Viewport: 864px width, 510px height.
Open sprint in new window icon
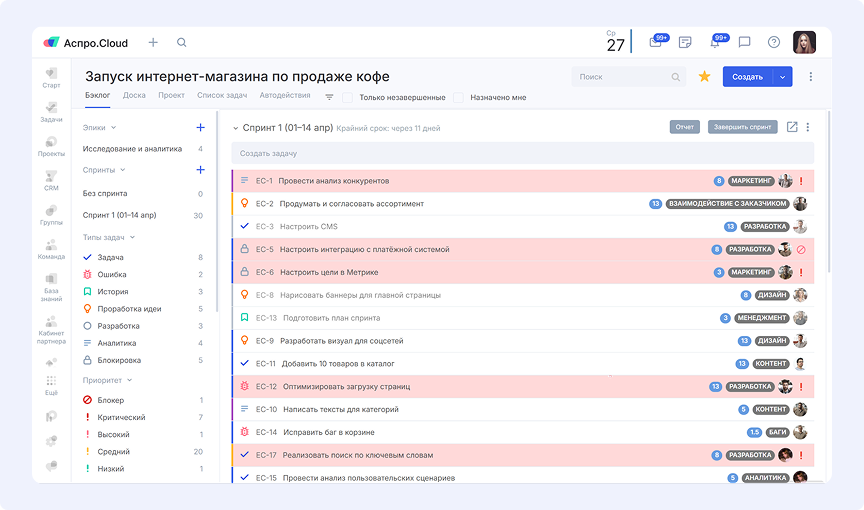pos(792,127)
